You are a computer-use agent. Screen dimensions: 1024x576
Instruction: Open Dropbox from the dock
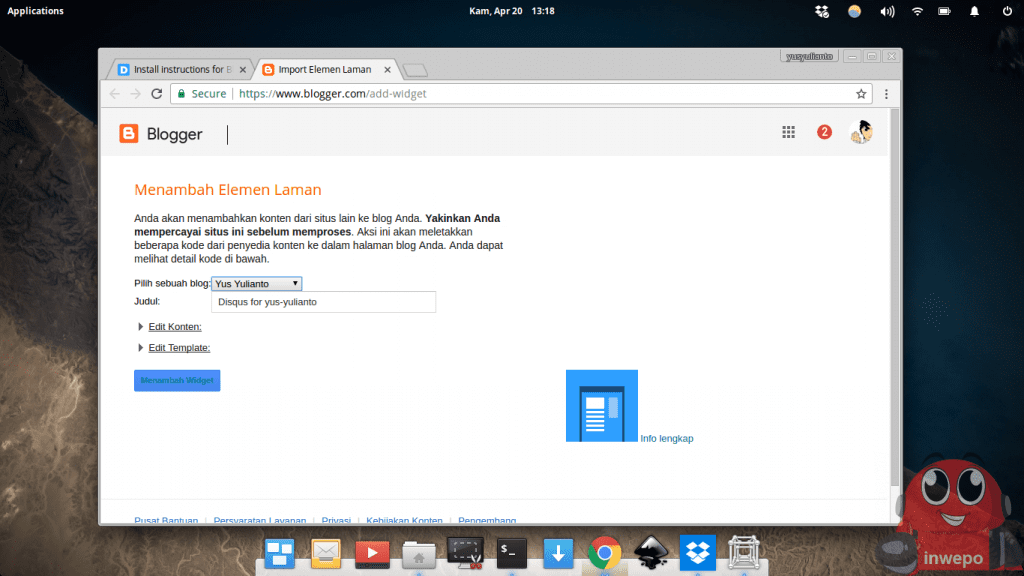[x=697, y=552]
